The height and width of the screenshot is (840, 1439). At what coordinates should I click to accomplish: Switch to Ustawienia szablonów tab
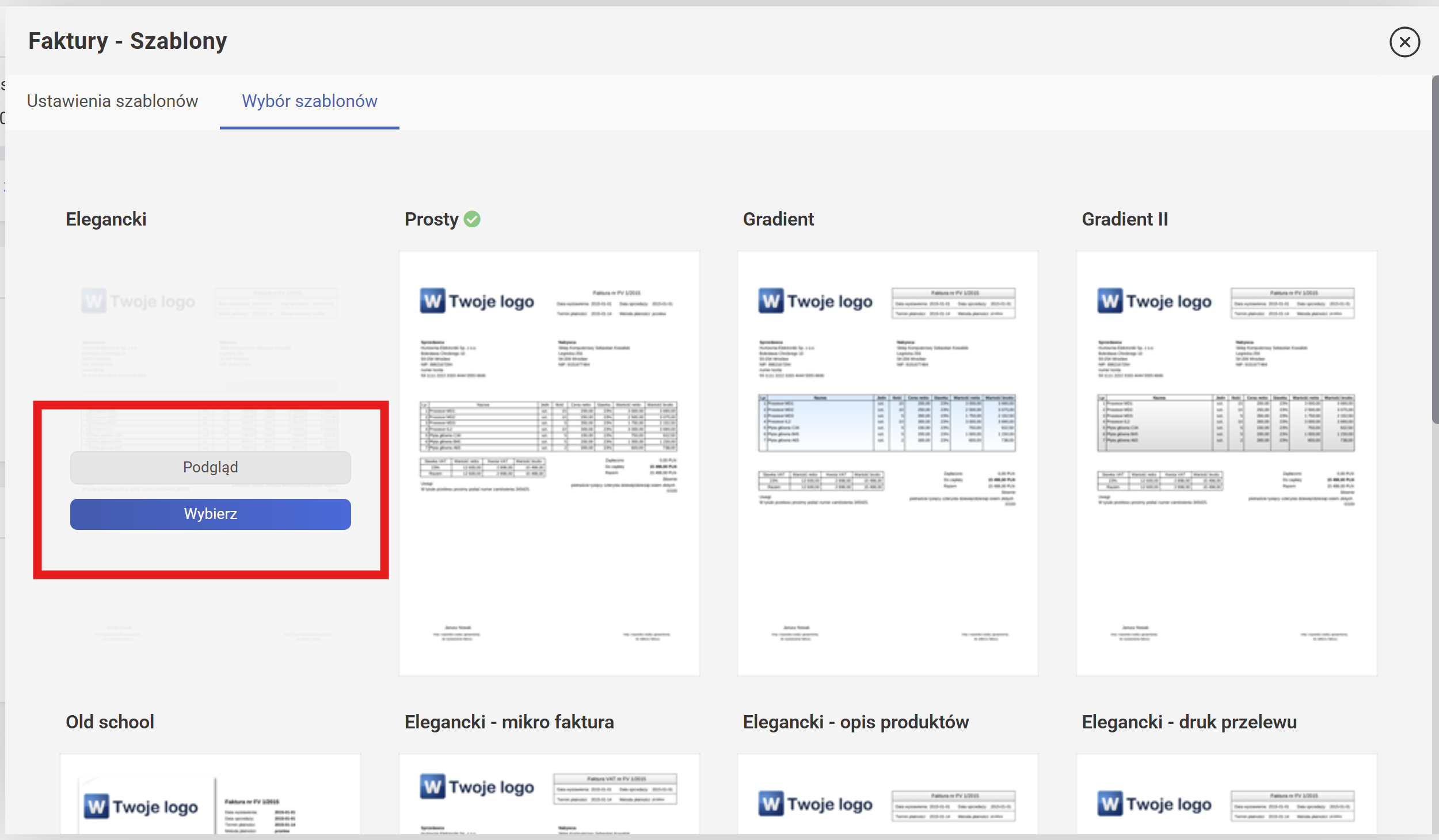pyautogui.click(x=112, y=101)
